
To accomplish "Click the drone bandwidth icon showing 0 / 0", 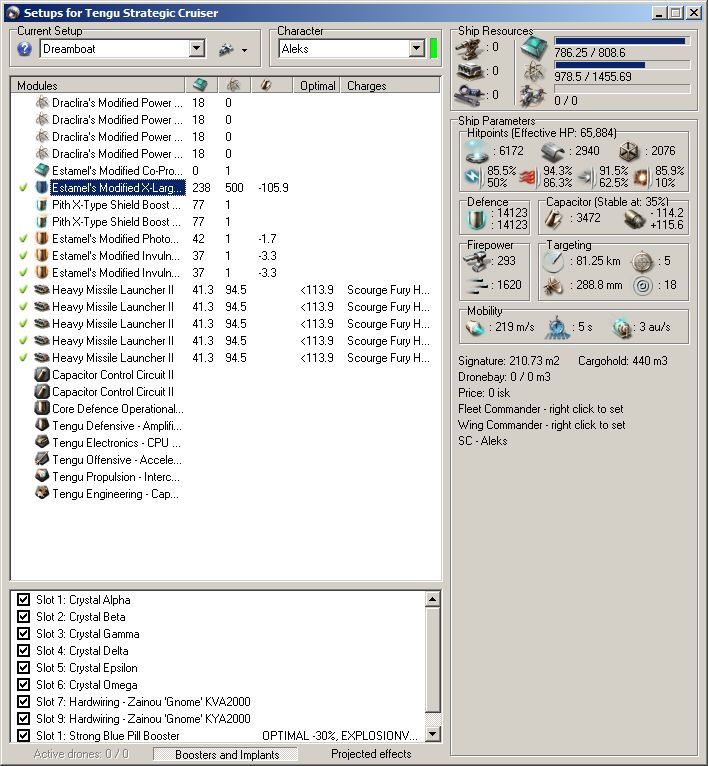I will tap(534, 96).
